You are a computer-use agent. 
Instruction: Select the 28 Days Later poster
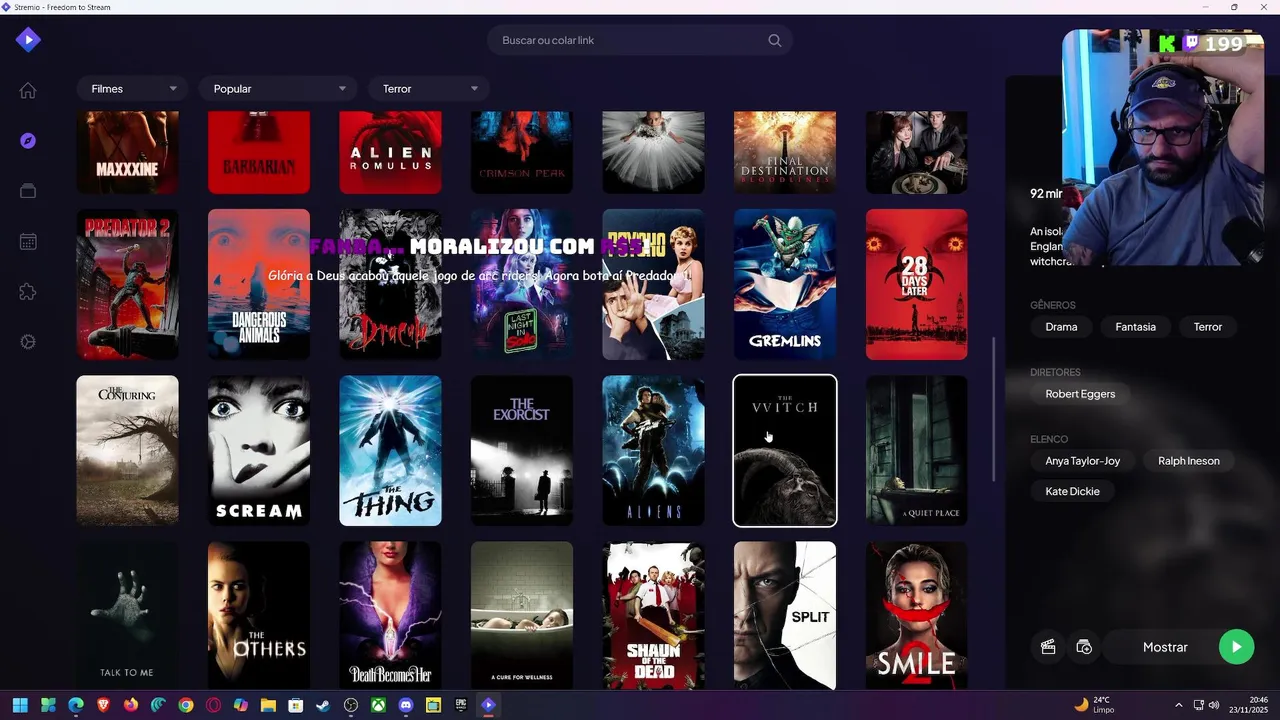(916, 284)
